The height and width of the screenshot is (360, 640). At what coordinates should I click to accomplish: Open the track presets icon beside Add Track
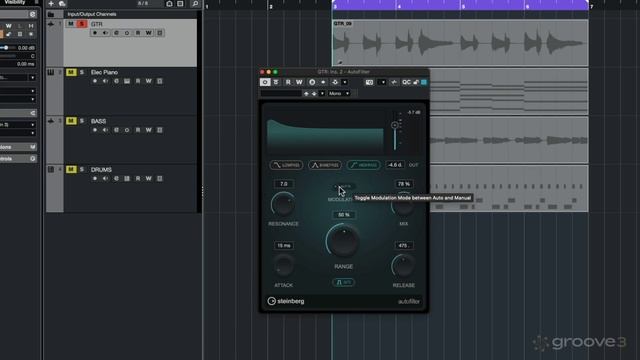click(x=62, y=4)
